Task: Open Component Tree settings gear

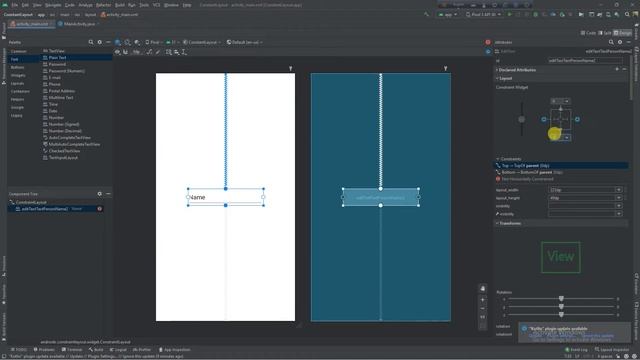Action: (100, 194)
